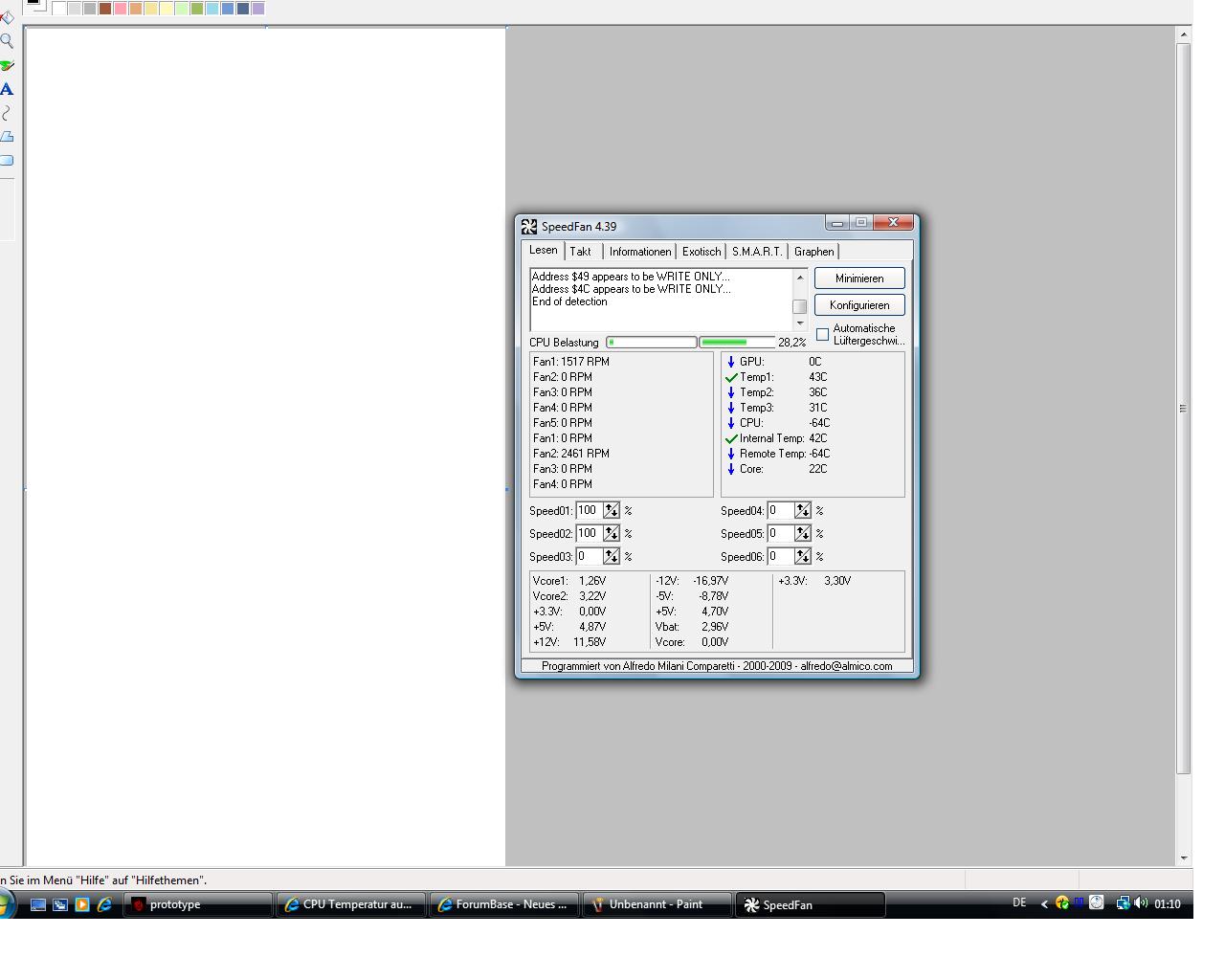Switch to CPU Temperatur taskbar button

[x=351, y=904]
